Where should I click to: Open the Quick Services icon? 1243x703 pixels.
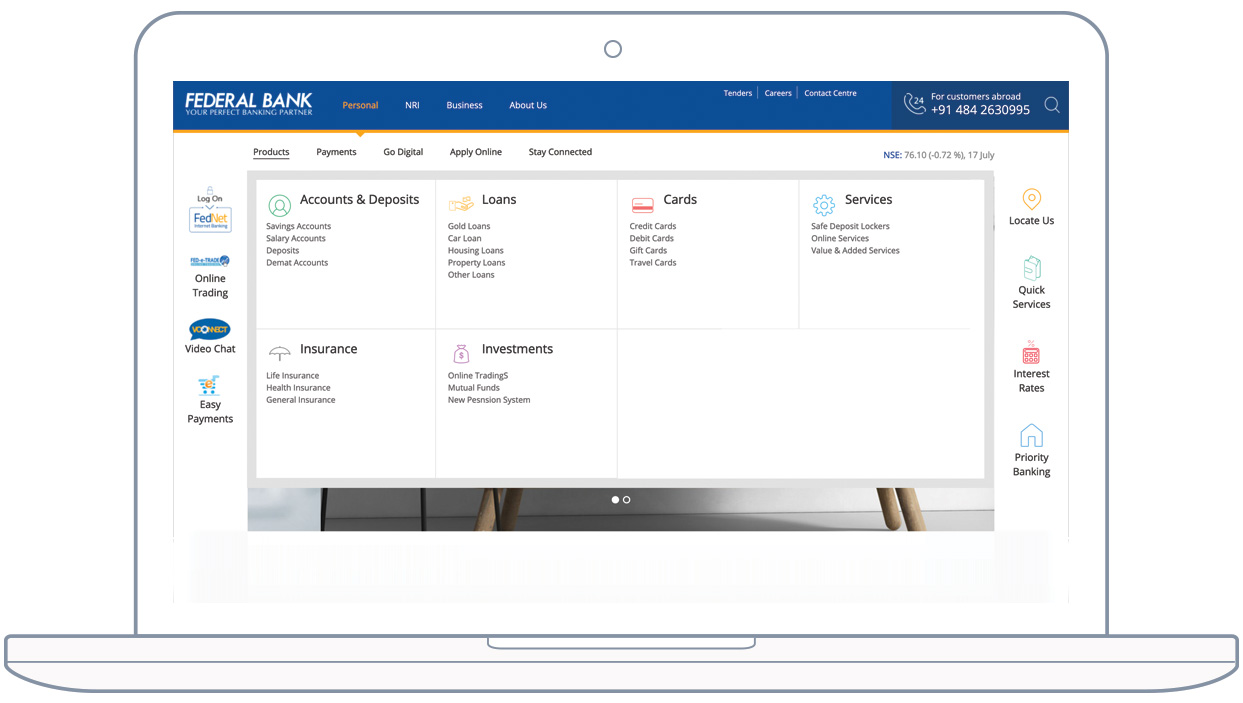(x=1031, y=268)
